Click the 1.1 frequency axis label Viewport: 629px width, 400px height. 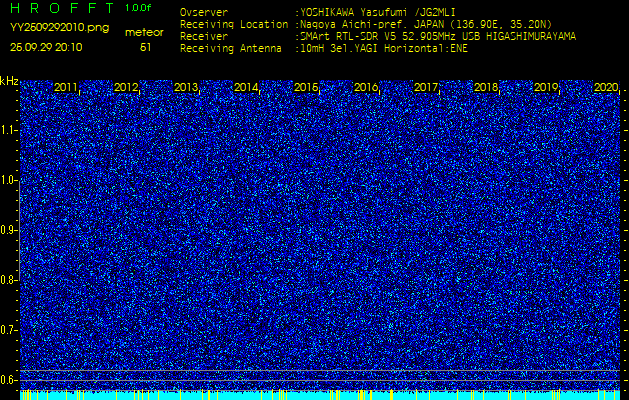coord(8,130)
